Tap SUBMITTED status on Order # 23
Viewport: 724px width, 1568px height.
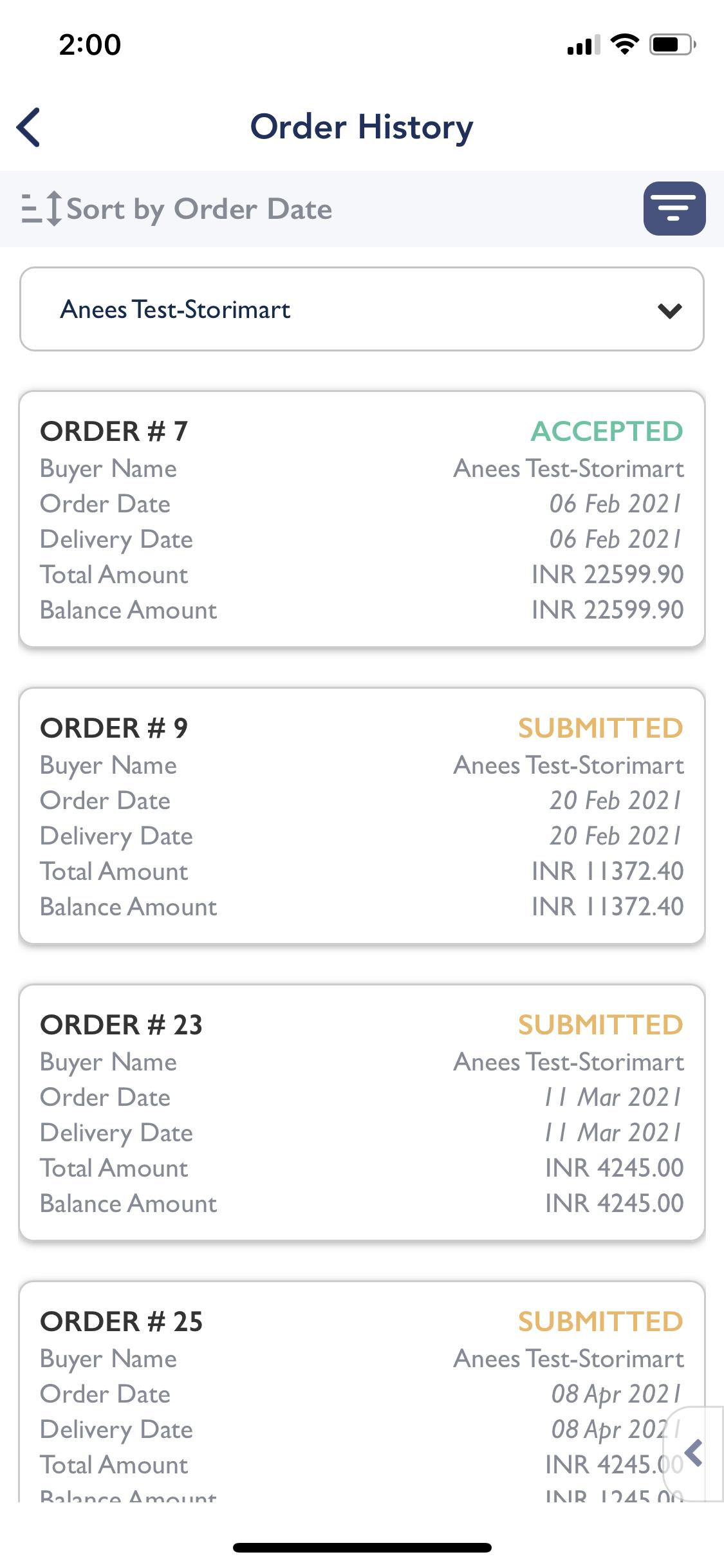600,1025
